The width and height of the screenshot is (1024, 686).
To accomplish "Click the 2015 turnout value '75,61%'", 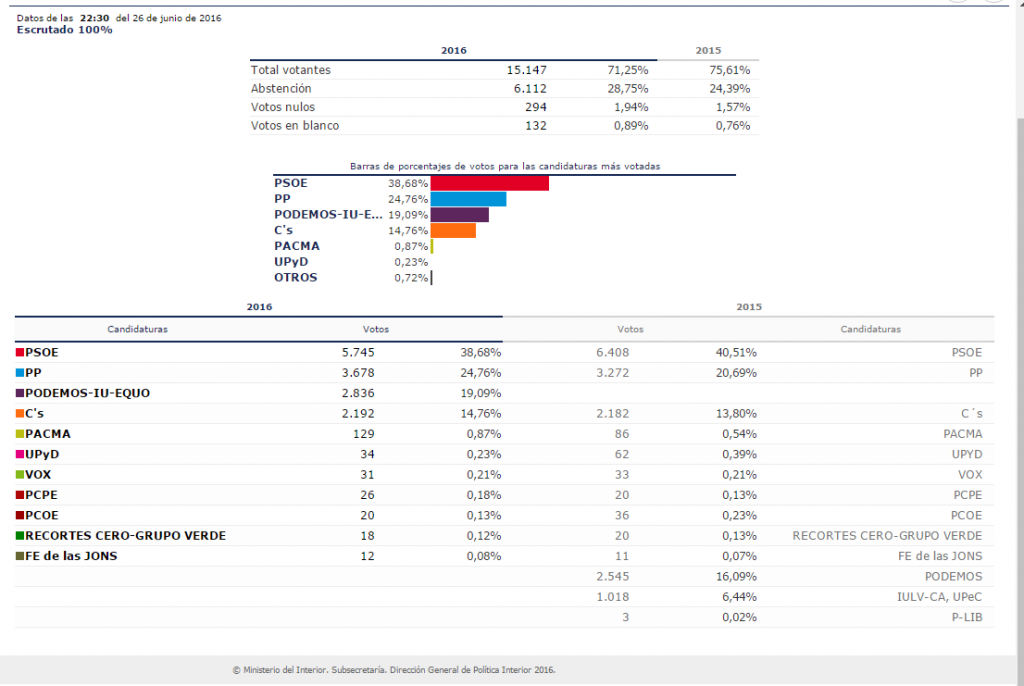I will click(729, 70).
